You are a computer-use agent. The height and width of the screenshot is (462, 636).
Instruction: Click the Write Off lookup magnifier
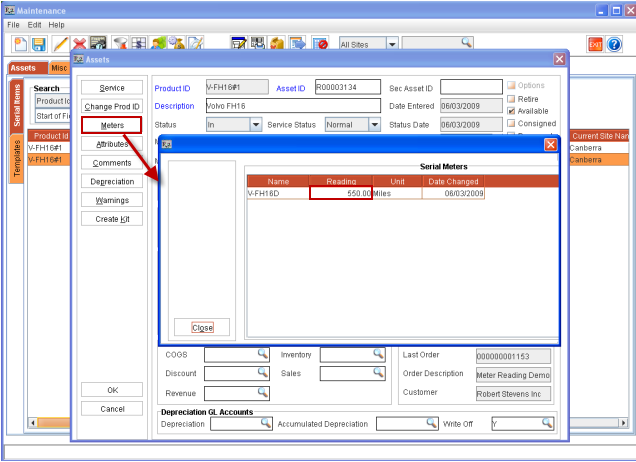(x=547, y=424)
